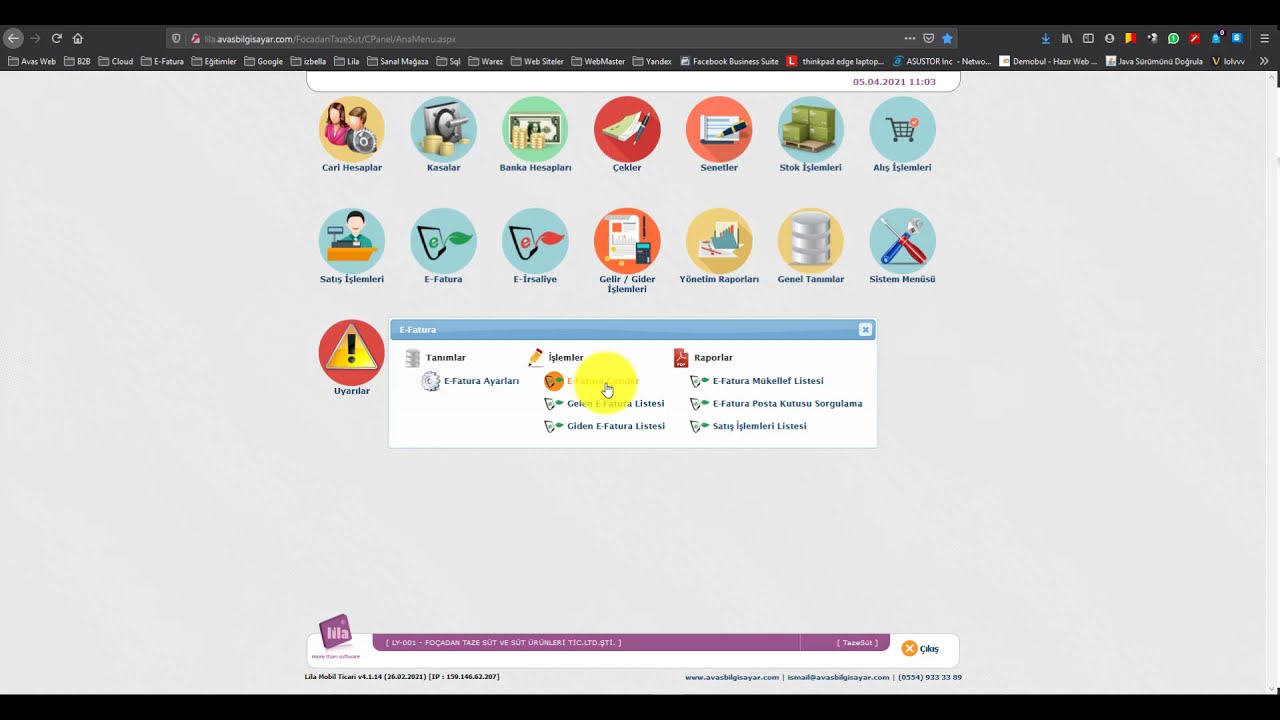Screen dimensions: 1280x720
Task: Click ismail@avasbilgisayar.com email link
Action: tap(838, 677)
